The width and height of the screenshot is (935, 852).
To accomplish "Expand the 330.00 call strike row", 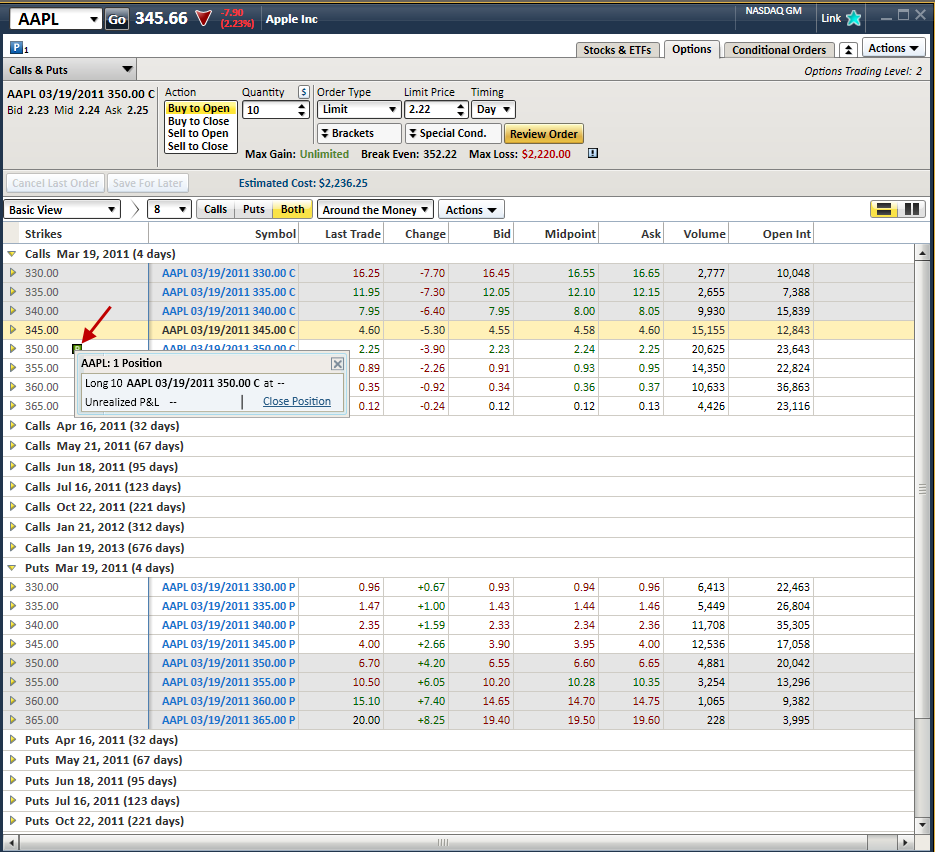I will coord(12,273).
